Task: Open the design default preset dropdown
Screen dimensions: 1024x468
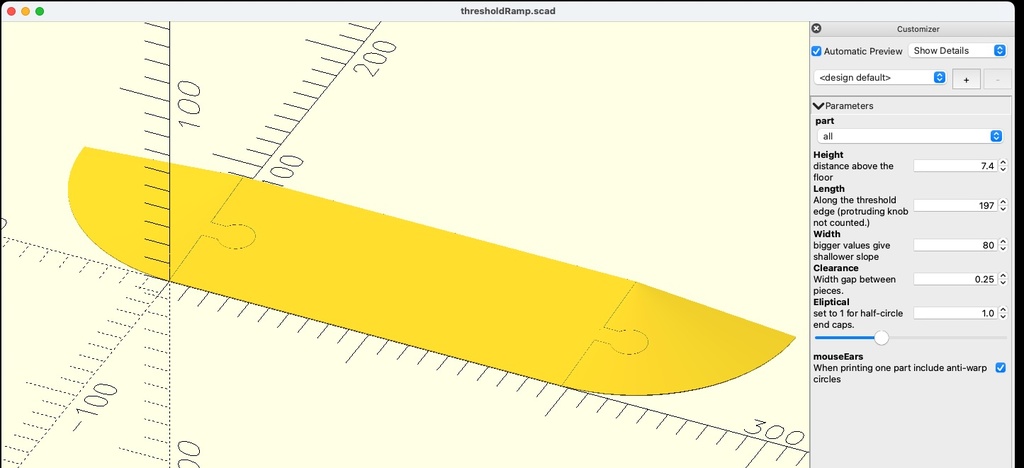Action: [x=880, y=77]
